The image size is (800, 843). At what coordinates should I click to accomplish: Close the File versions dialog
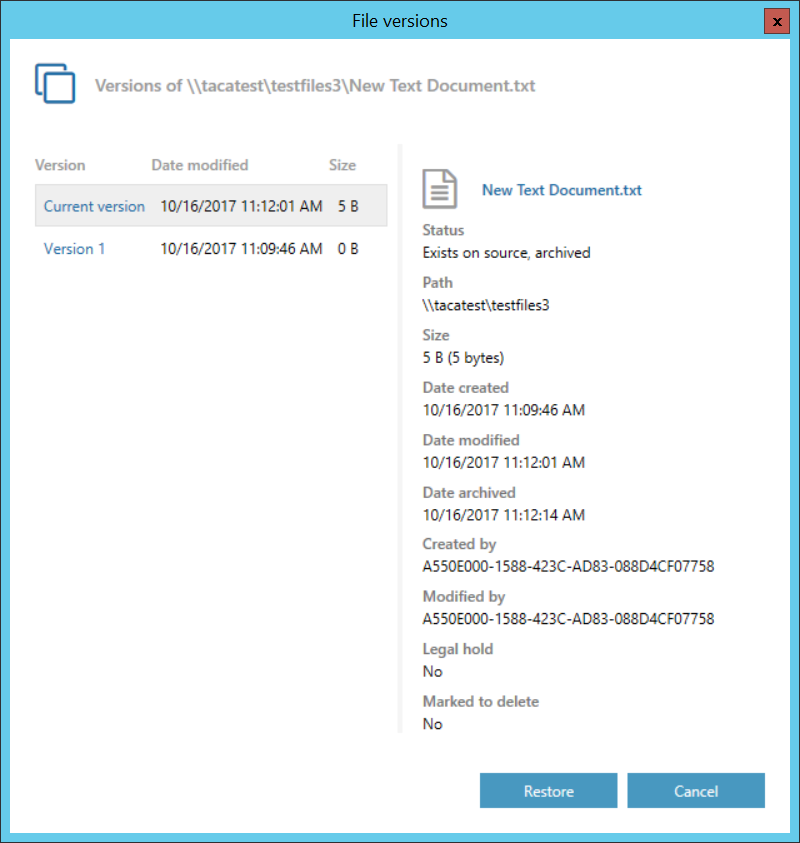(x=777, y=21)
